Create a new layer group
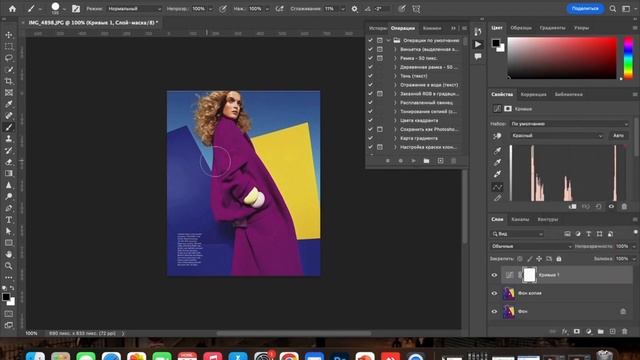The height and width of the screenshot is (360, 640). (x=600, y=331)
